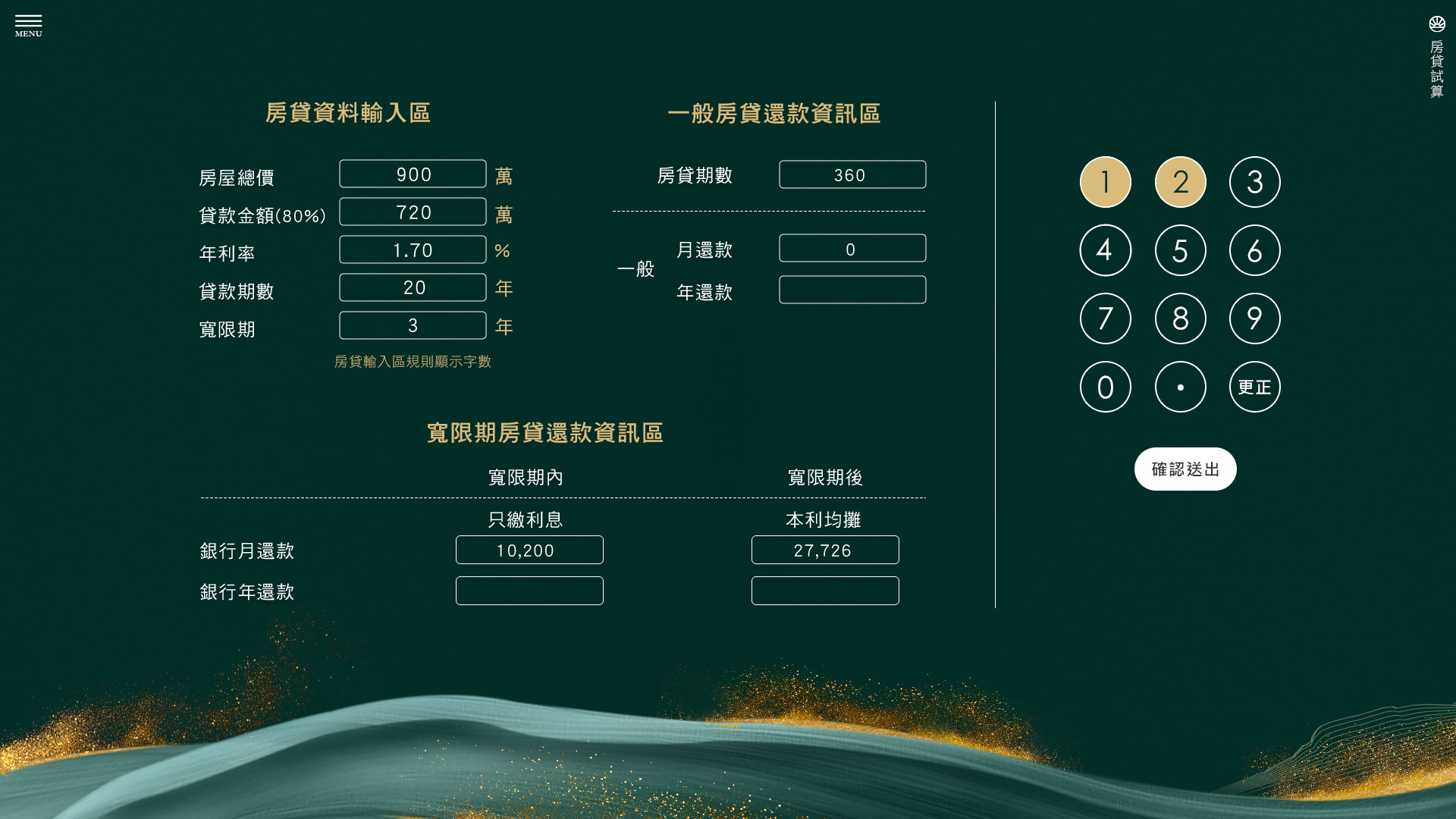This screenshot has width=1456, height=819.
Task: Click the logo emblem at top right
Action: (x=1436, y=24)
